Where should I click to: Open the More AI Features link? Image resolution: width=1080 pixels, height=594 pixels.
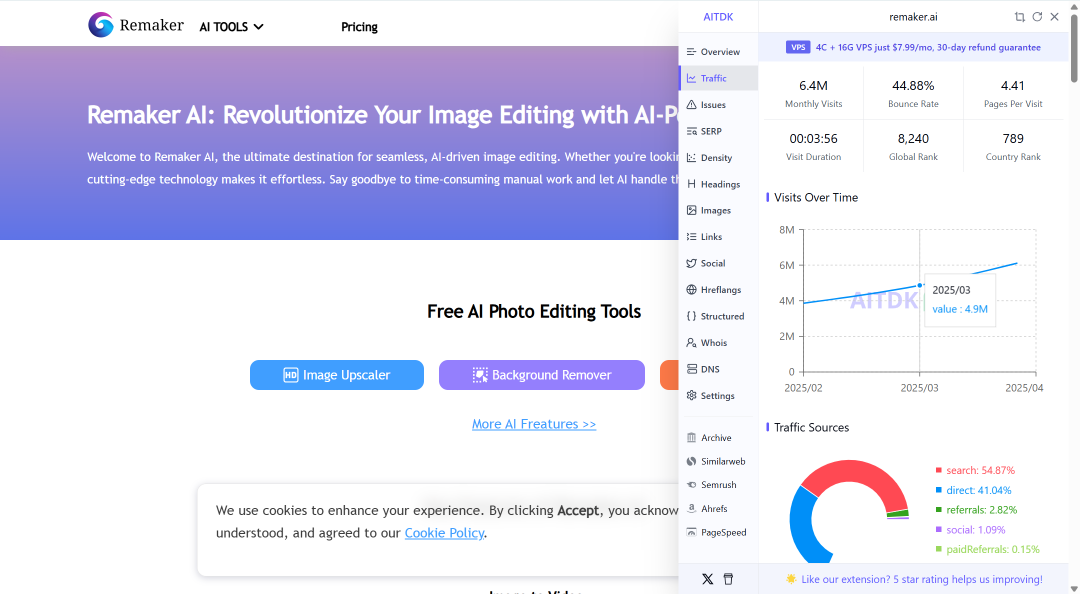(x=534, y=424)
